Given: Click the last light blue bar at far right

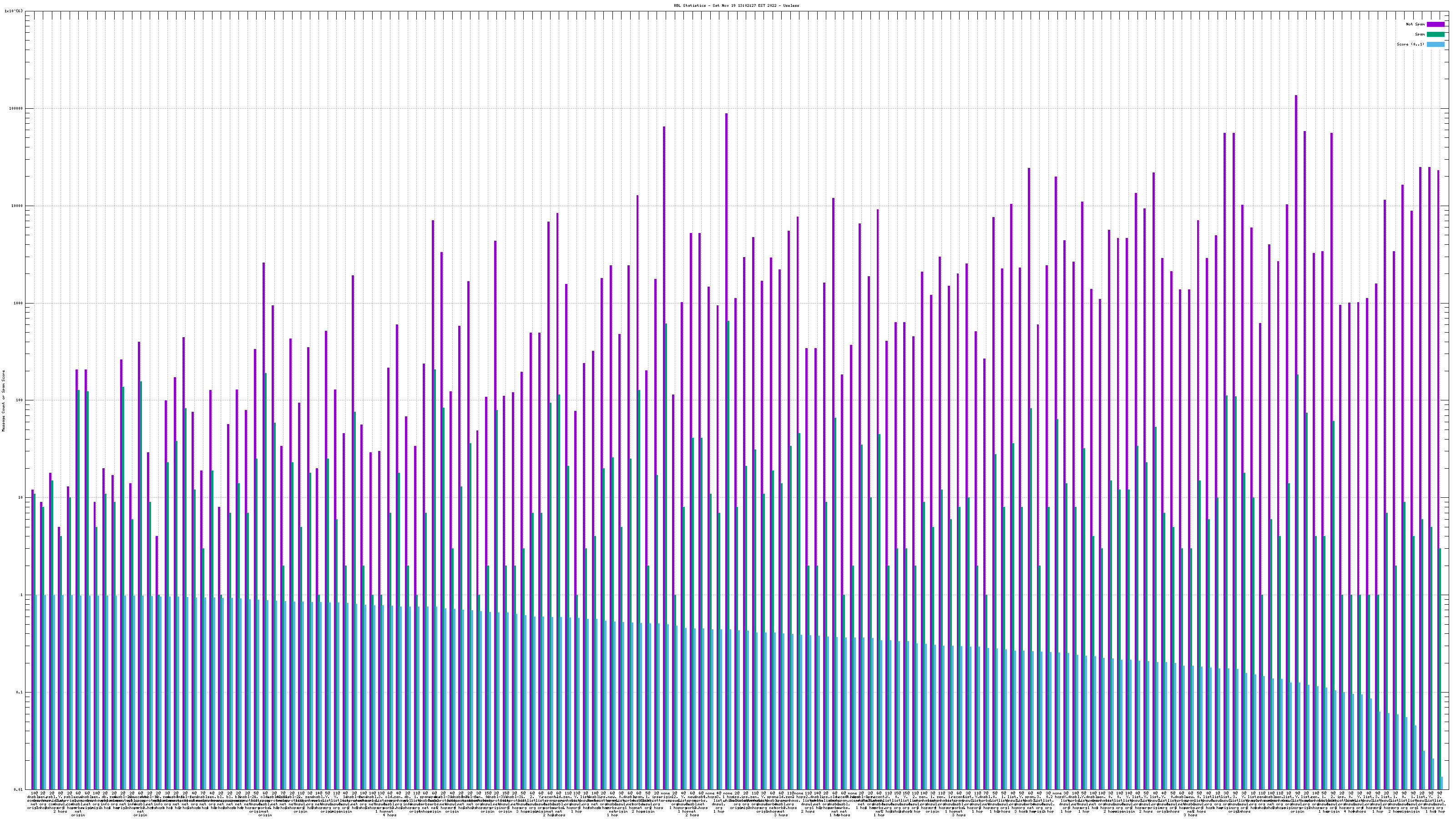Looking at the screenshot, I should pos(1442,784).
